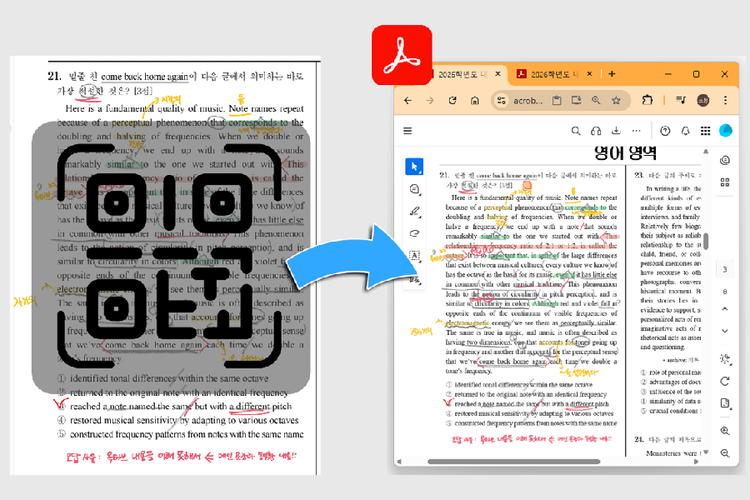Click the browser home button
Image resolution: width=750 pixels, height=500 pixels.
point(475,100)
